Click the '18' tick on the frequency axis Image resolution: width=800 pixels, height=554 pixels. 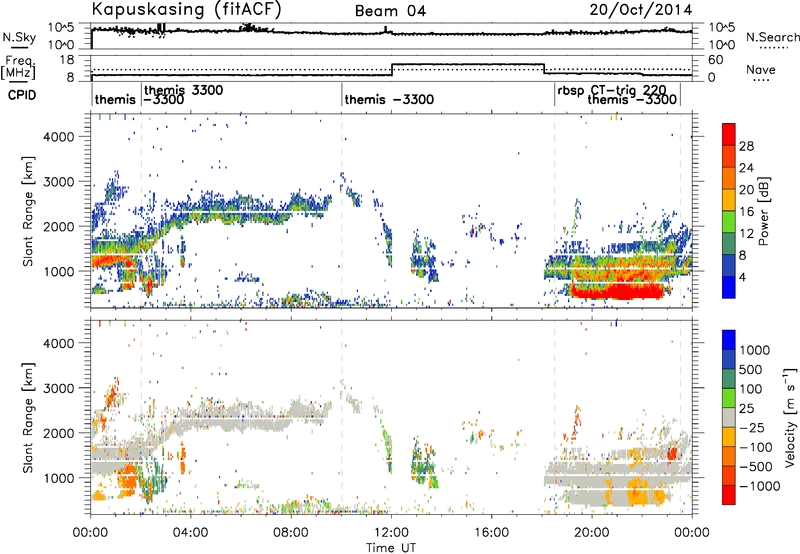(x=67, y=60)
